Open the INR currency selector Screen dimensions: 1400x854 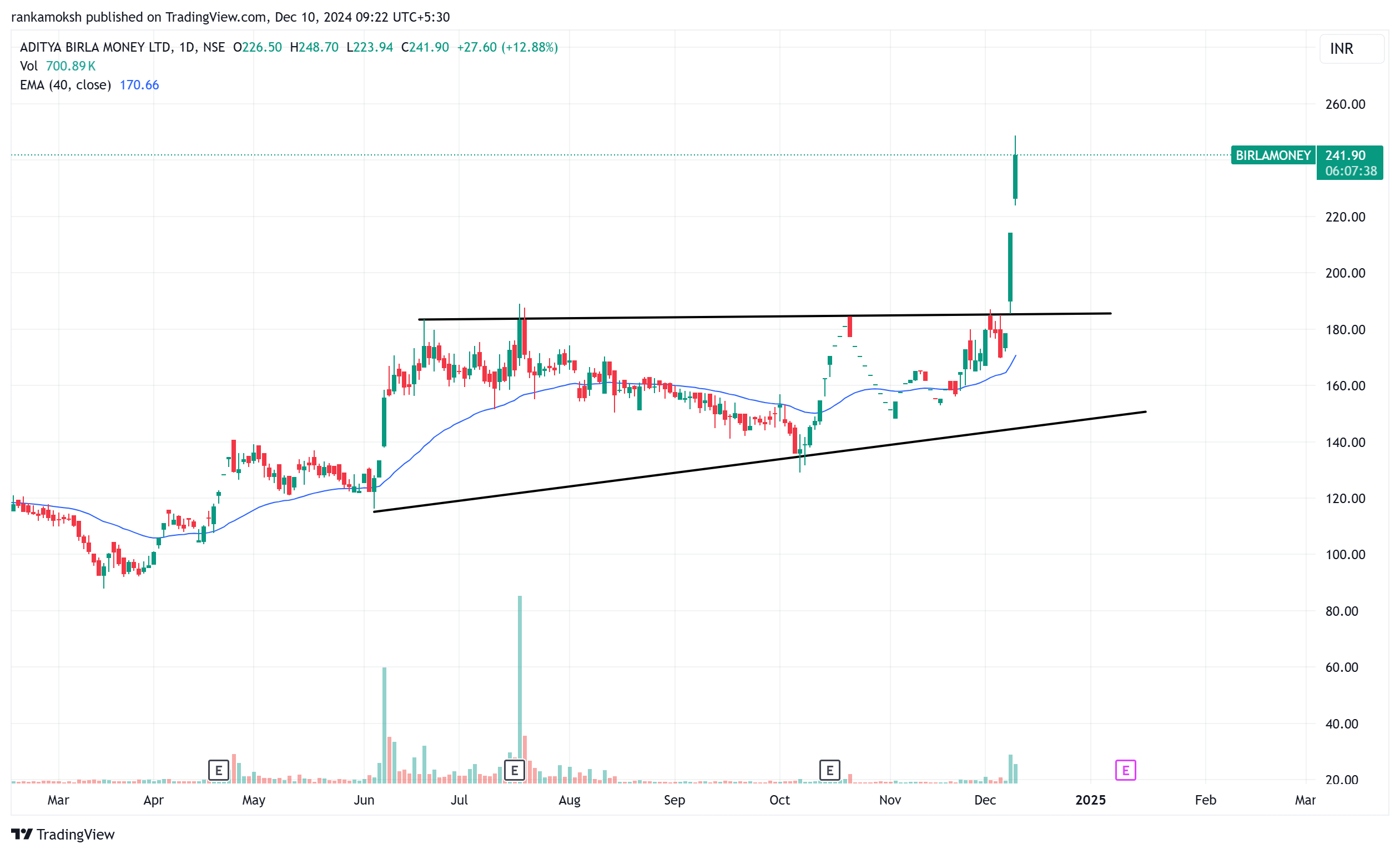tap(1352, 49)
